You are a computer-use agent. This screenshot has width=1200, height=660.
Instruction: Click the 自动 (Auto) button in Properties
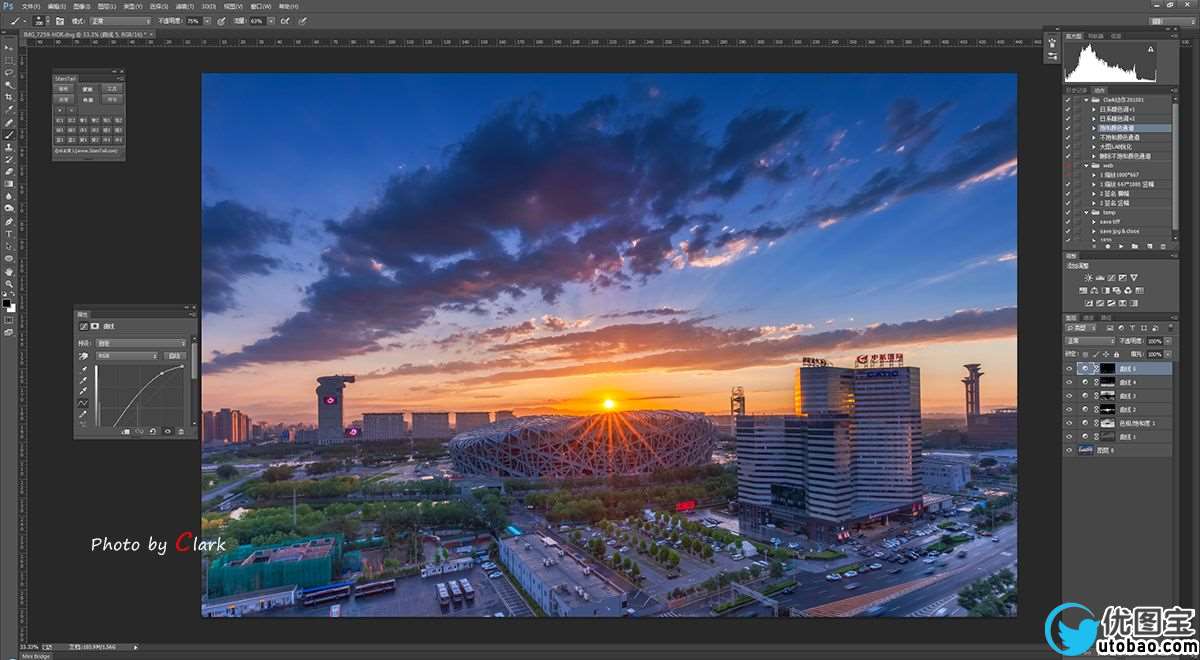pyautogui.click(x=175, y=356)
